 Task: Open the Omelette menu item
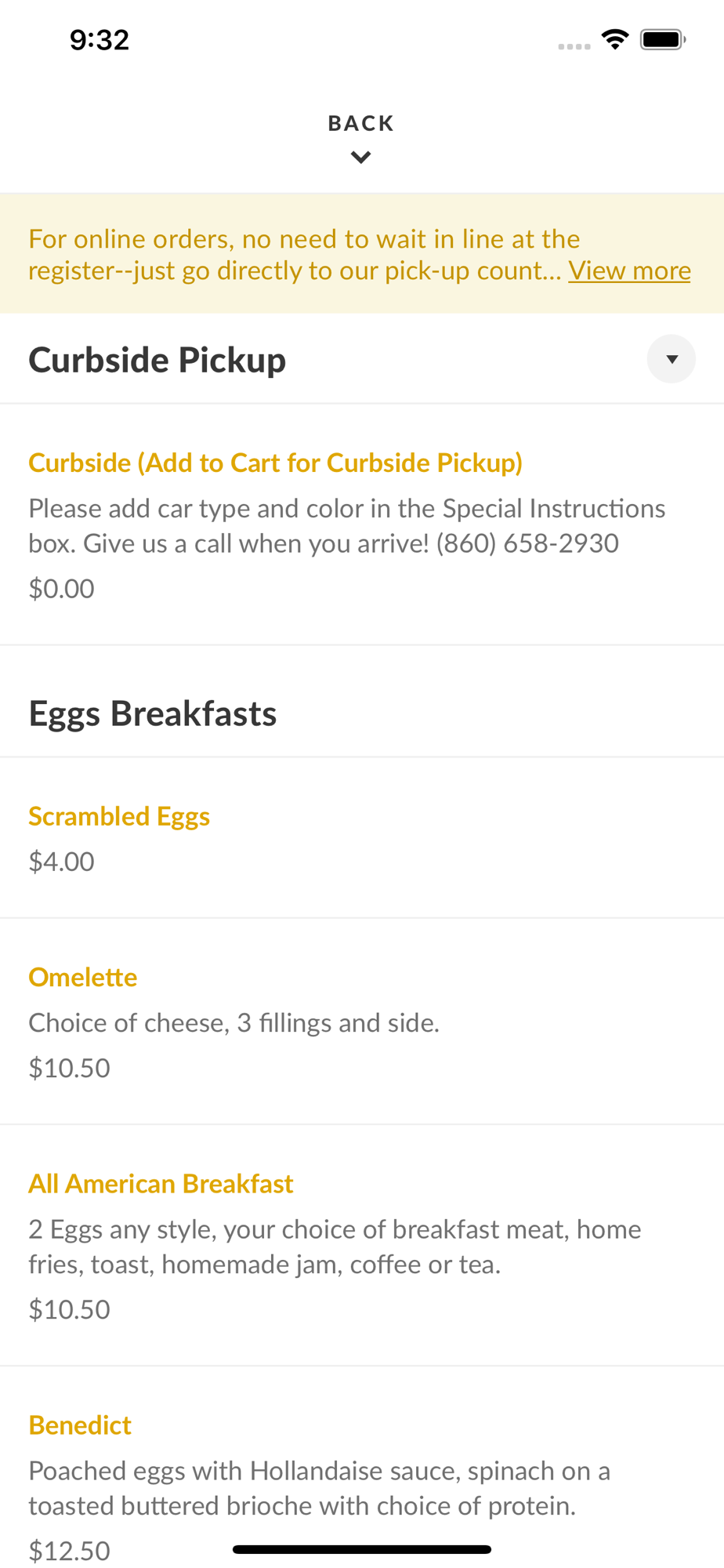coord(83,977)
